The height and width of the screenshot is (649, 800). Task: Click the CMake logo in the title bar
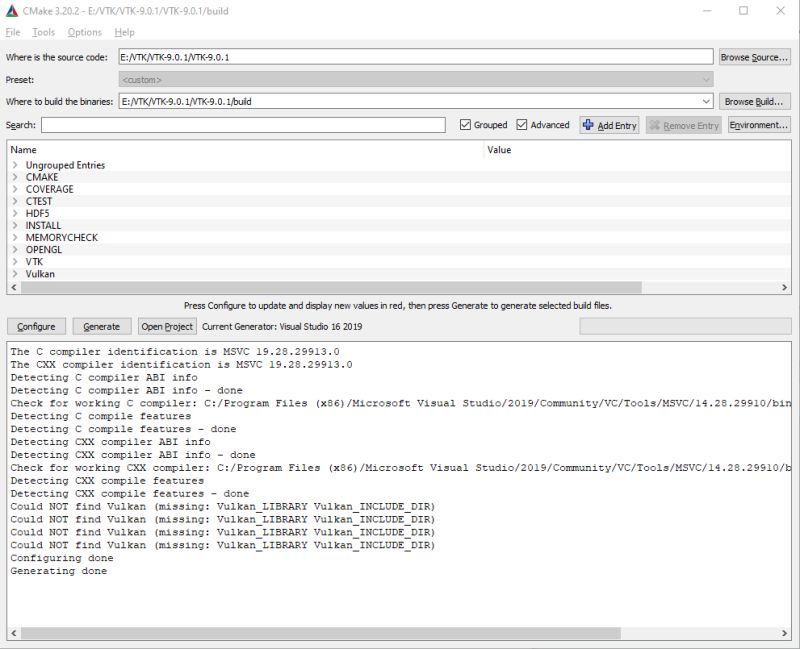(14, 11)
